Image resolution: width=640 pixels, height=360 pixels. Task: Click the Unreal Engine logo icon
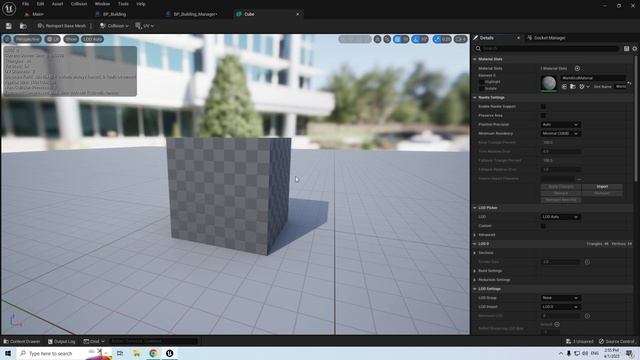[9, 8]
